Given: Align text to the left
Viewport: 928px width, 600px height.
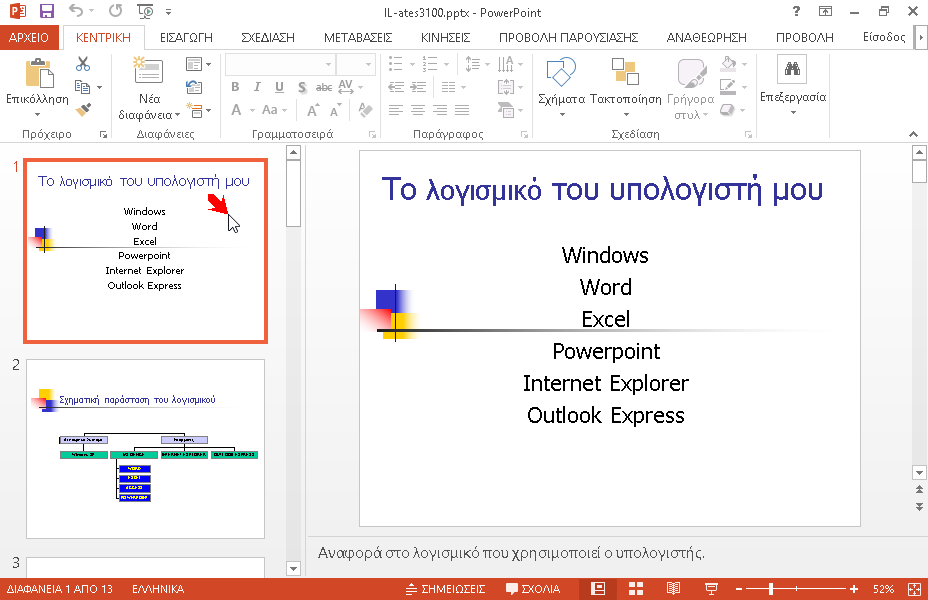Looking at the screenshot, I should pyautogui.click(x=396, y=110).
